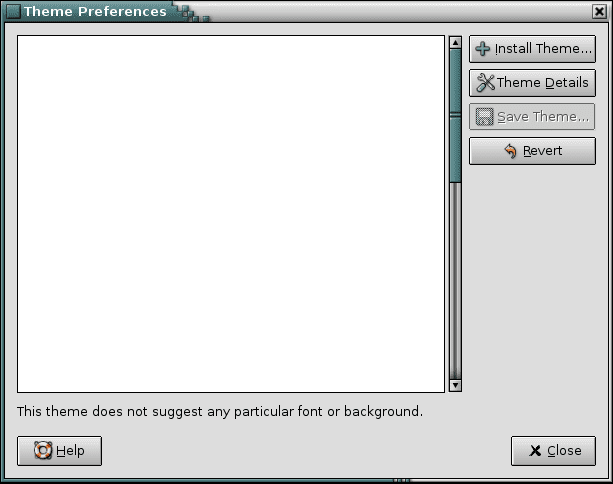Click the green plus icon for Install Theme

(482, 49)
